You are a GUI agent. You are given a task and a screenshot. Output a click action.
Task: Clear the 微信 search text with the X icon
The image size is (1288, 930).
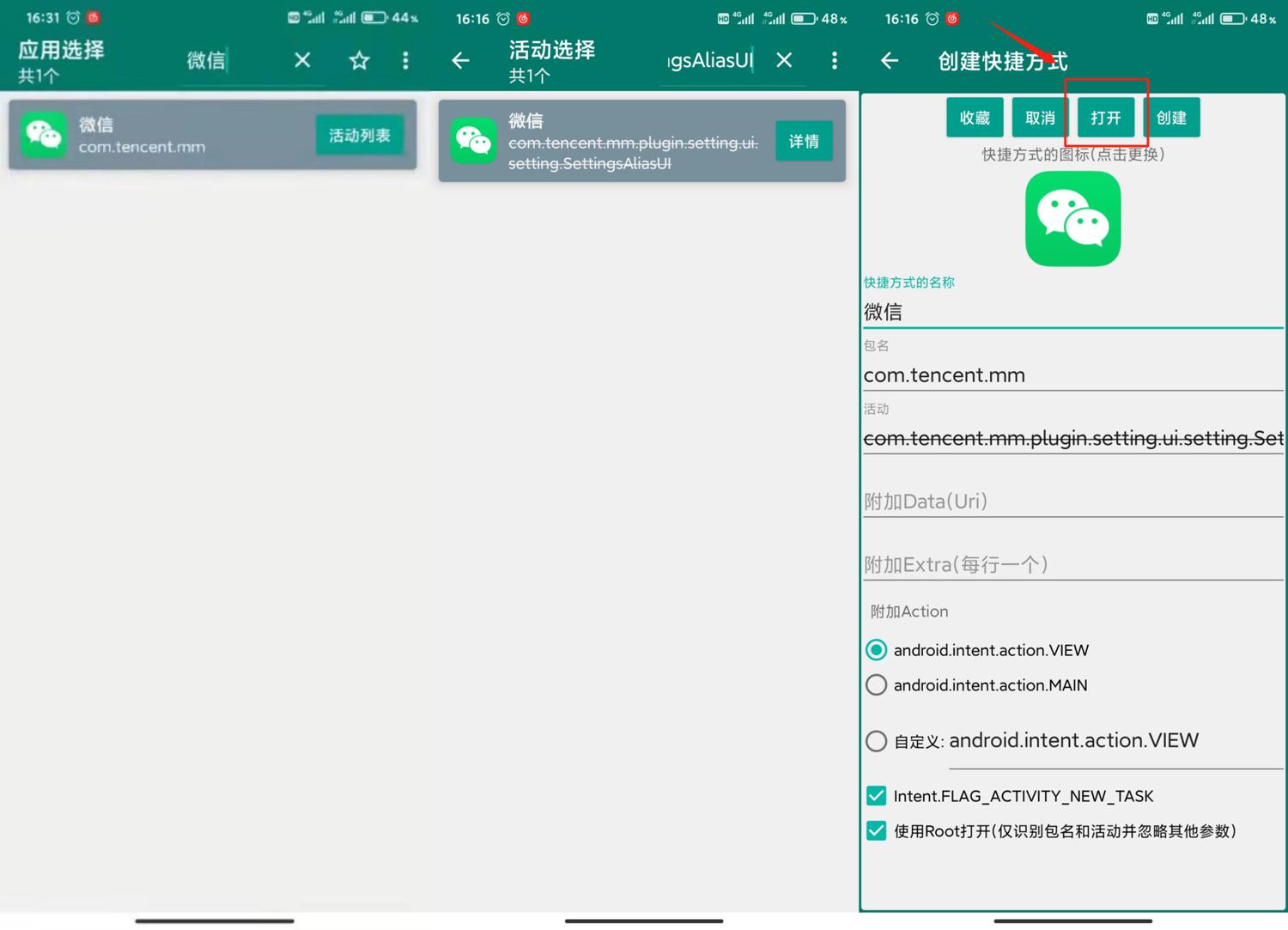click(301, 60)
